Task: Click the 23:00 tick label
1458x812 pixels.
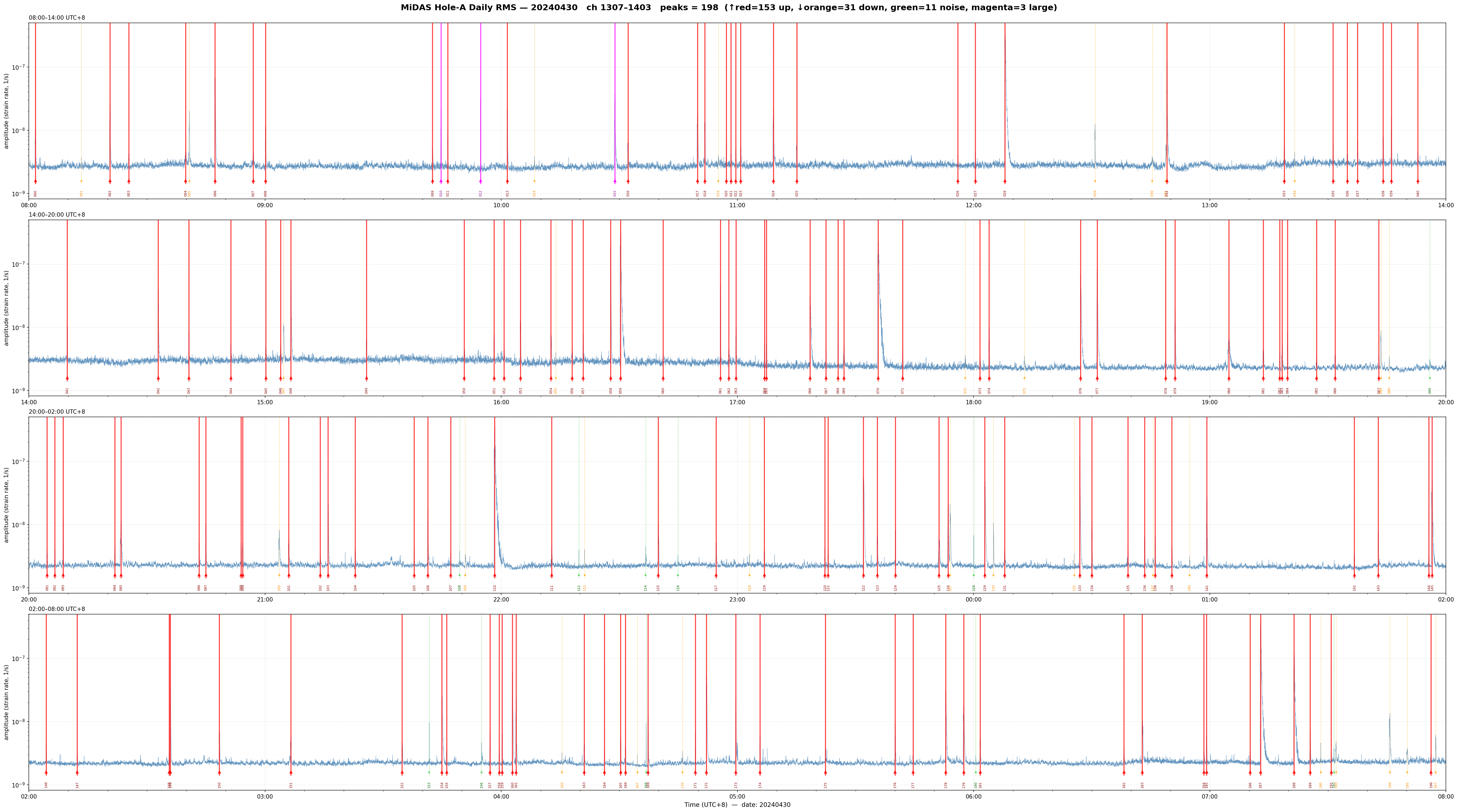Action: pyautogui.click(x=737, y=599)
